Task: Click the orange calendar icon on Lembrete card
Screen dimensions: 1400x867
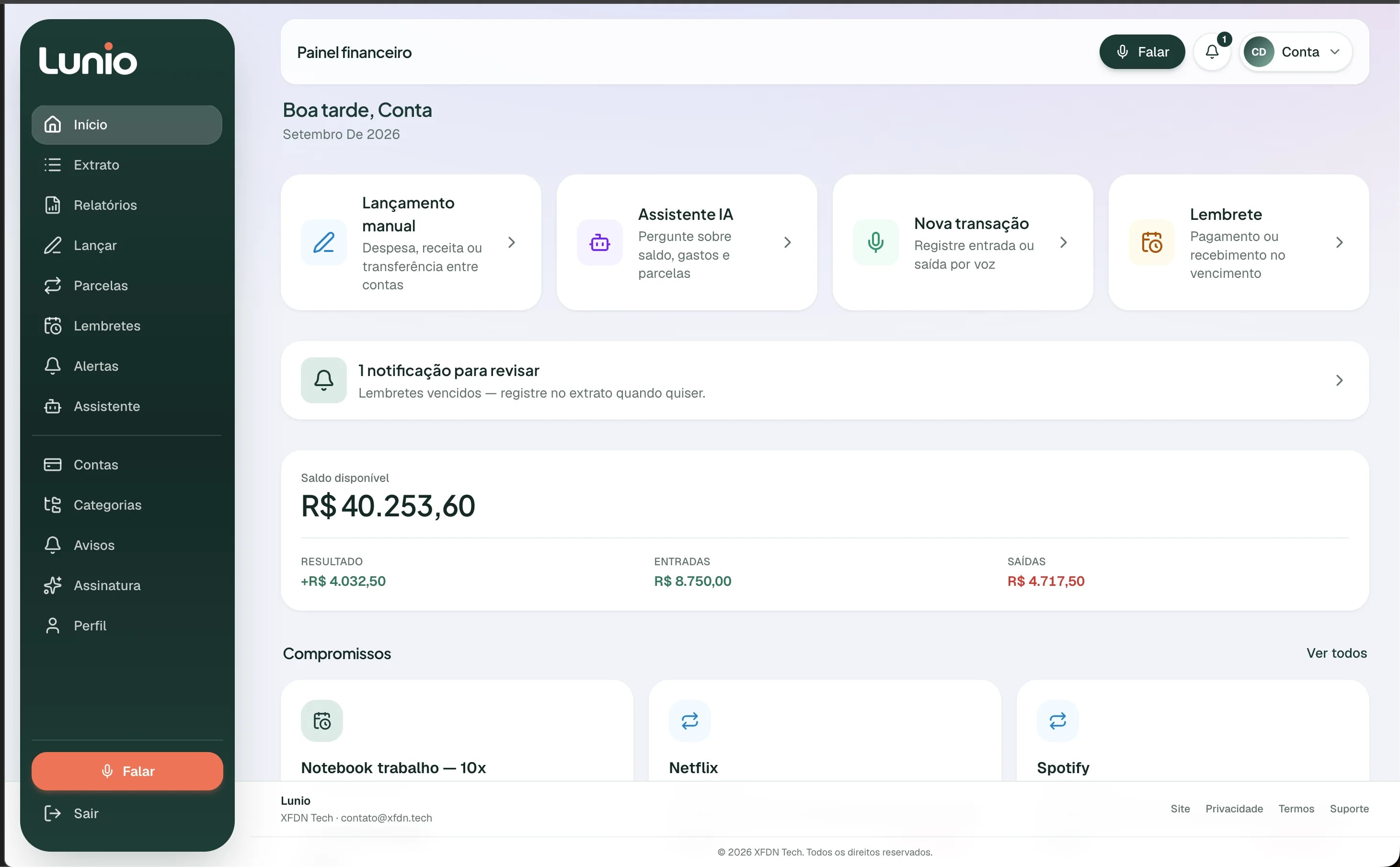Action: [x=1152, y=242]
